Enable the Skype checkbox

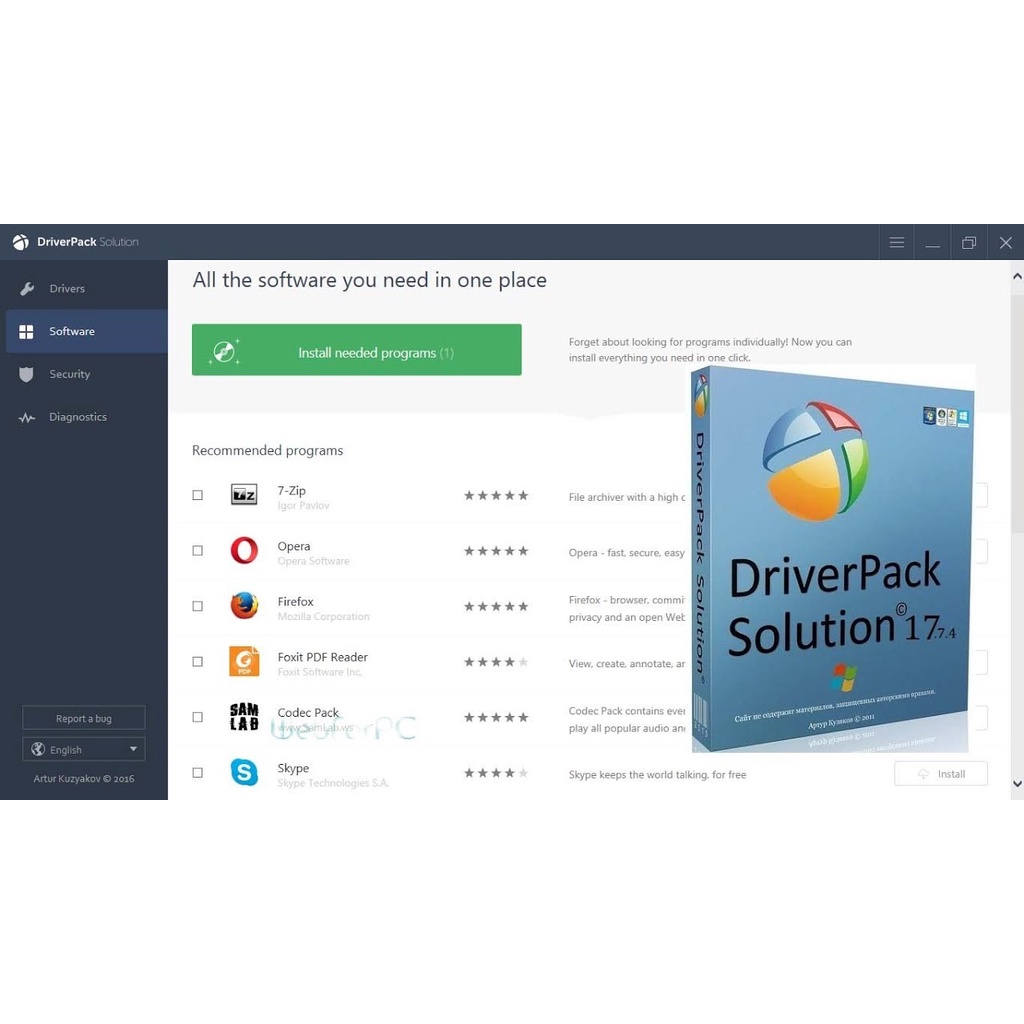point(197,773)
